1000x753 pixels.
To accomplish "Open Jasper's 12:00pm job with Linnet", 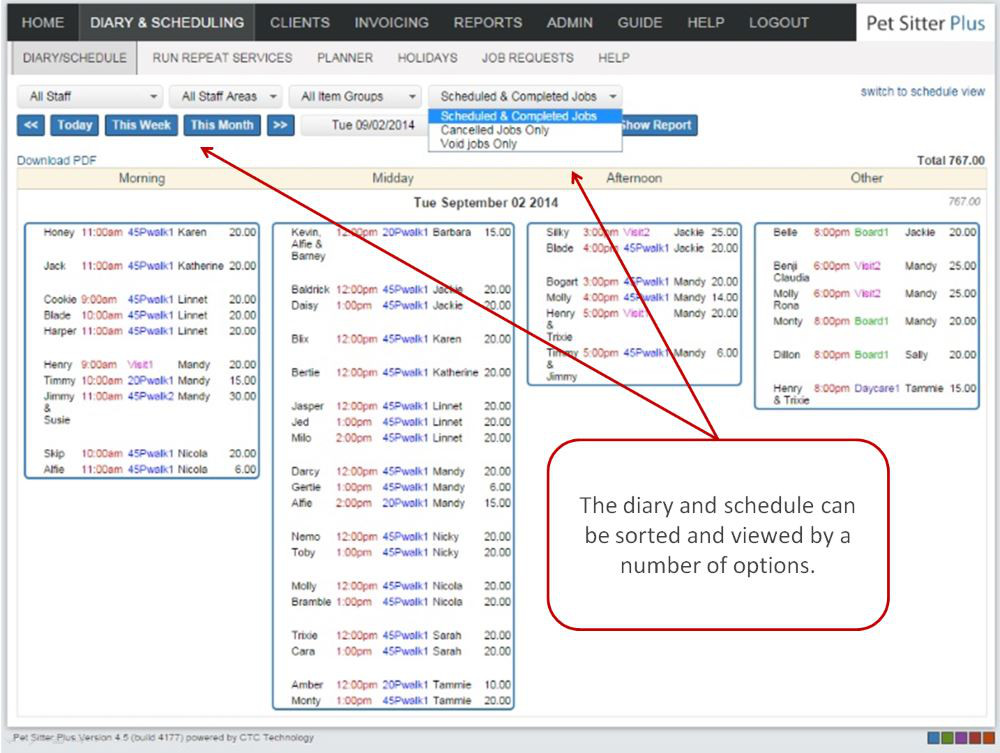I will point(401,406).
